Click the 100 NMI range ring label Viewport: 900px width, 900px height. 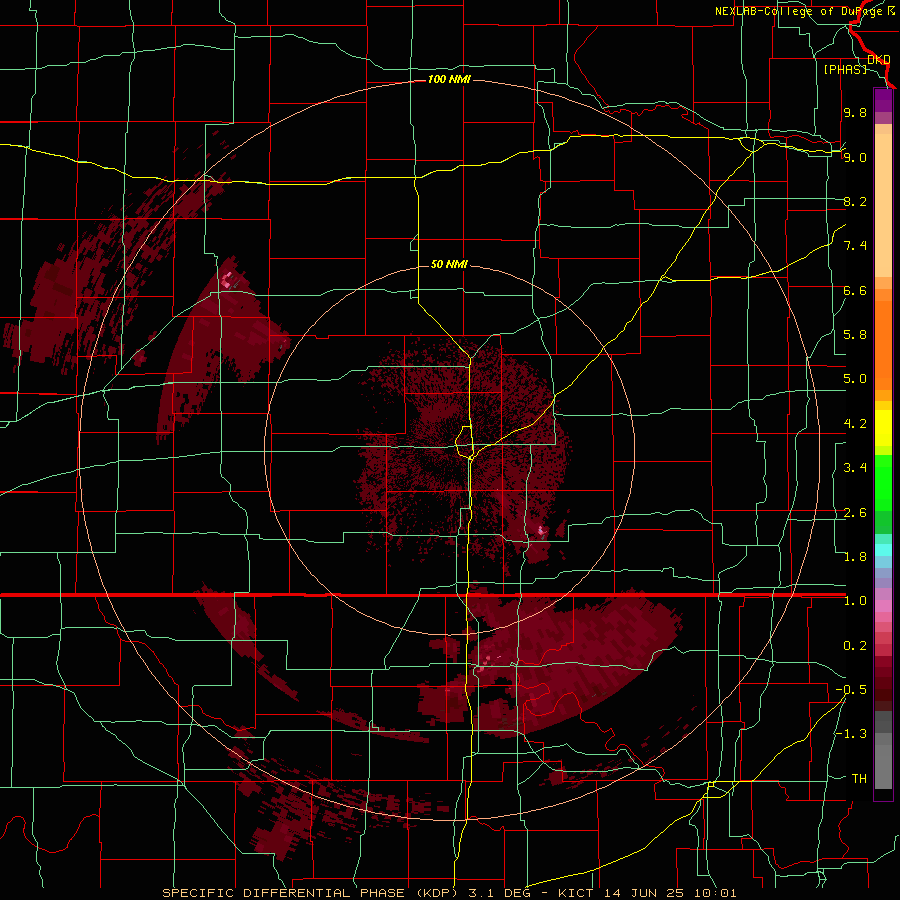click(x=449, y=79)
